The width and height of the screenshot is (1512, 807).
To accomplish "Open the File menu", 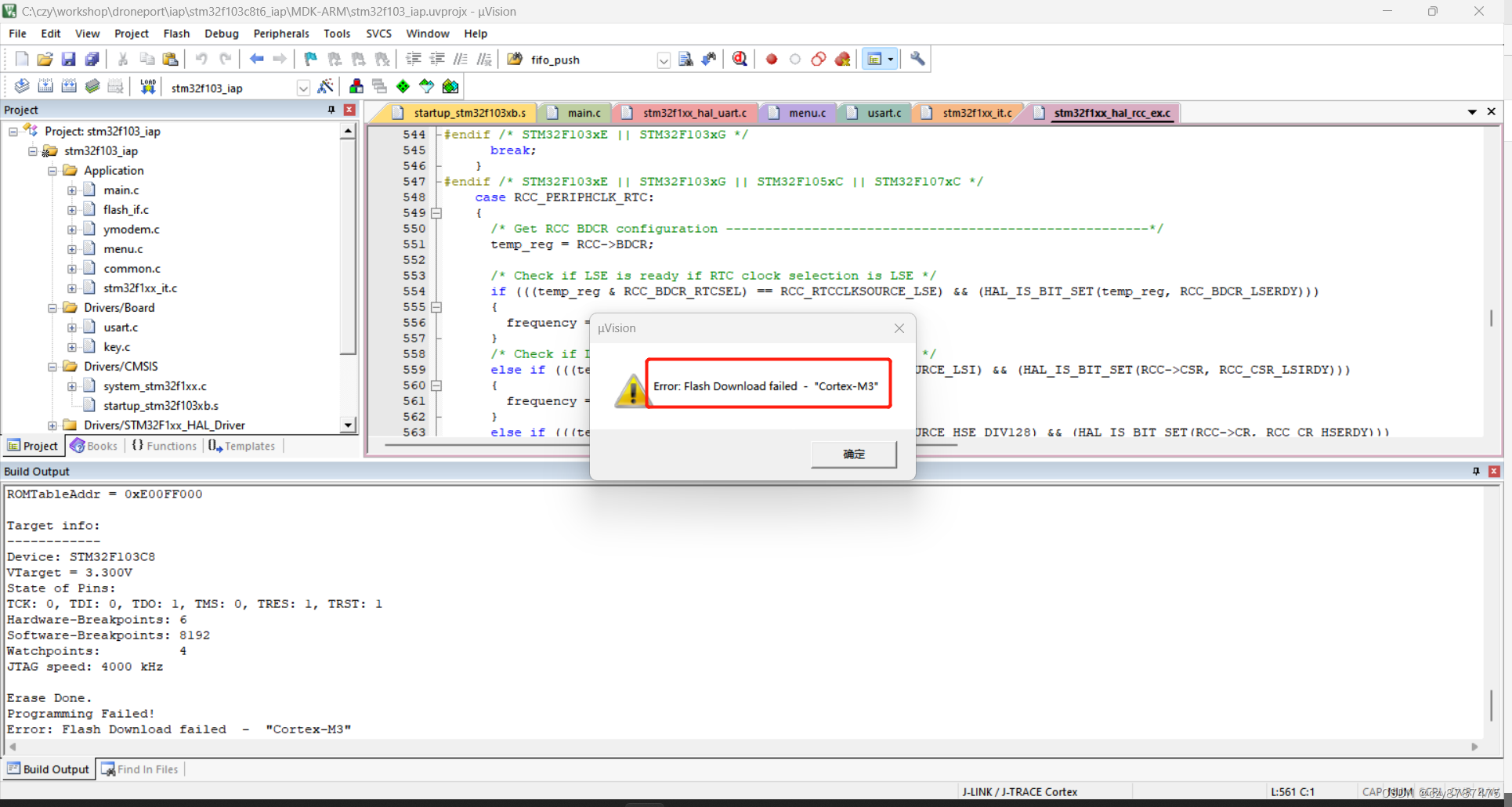I will pyautogui.click(x=17, y=34).
